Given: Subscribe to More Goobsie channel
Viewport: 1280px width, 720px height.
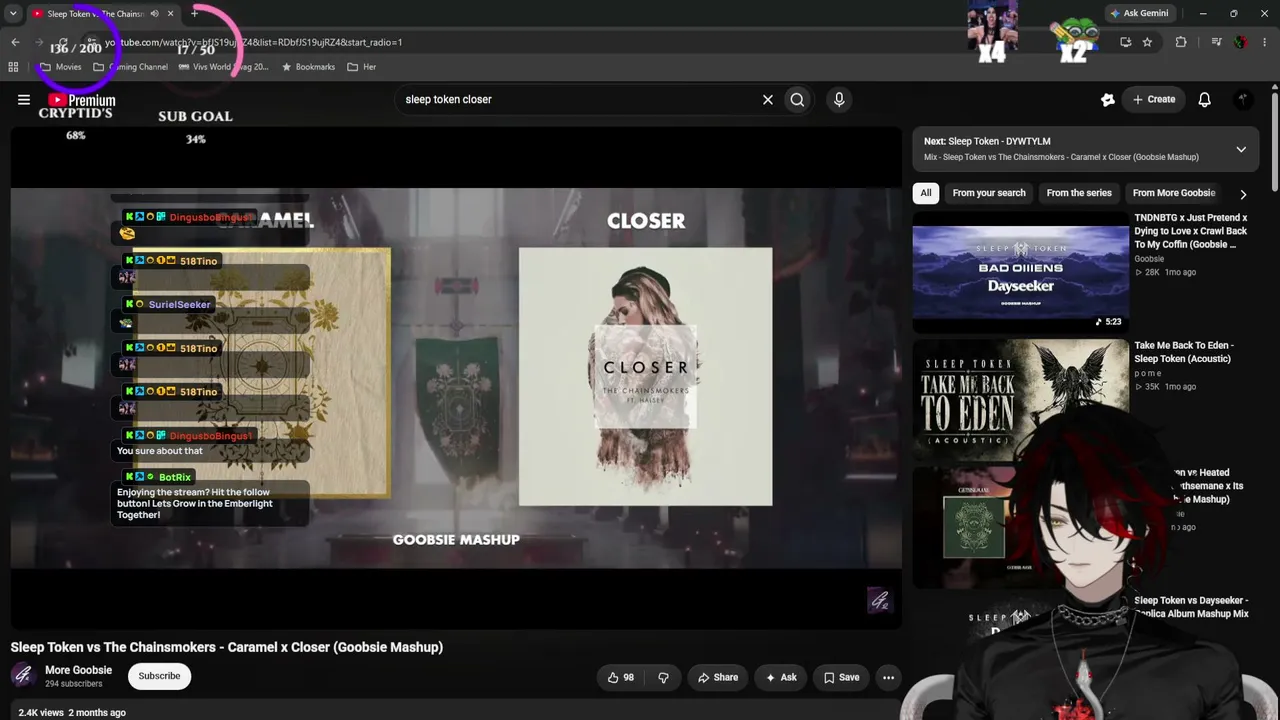Looking at the screenshot, I should [159, 676].
